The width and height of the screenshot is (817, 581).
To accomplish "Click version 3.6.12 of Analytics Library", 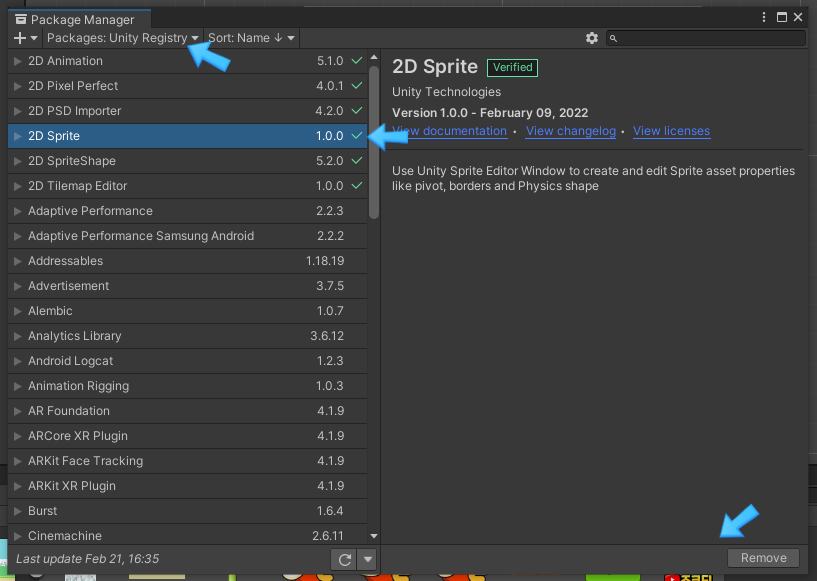I will click(327, 336).
